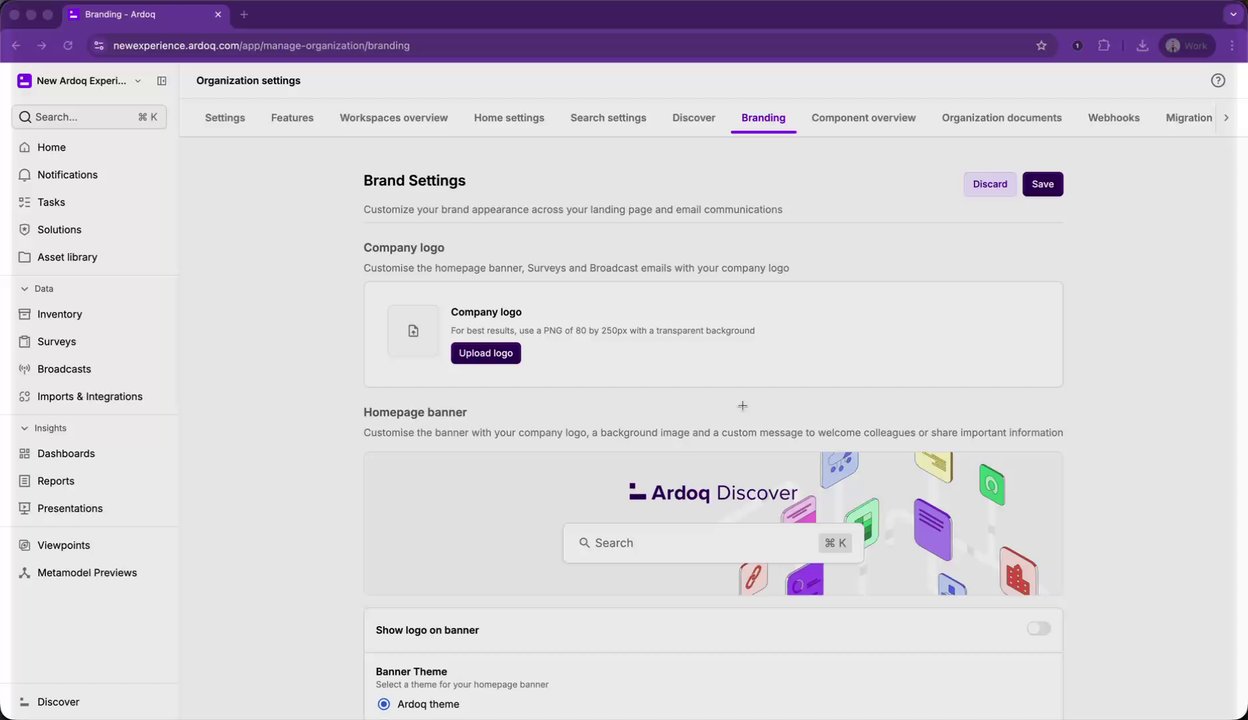This screenshot has width=1248, height=720.
Task: Collapse the Data section
Action: click(x=24, y=289)
